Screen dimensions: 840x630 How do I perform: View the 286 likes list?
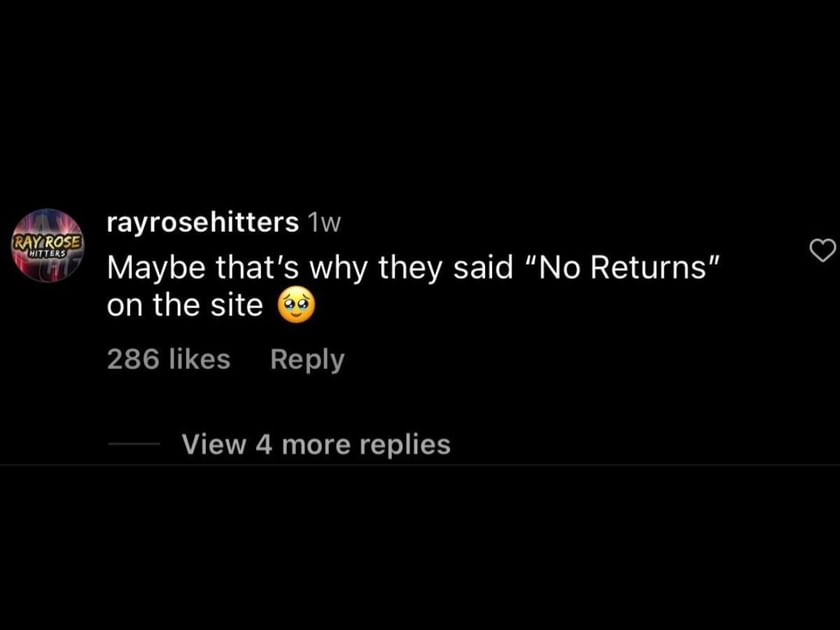tap(168, 359)
